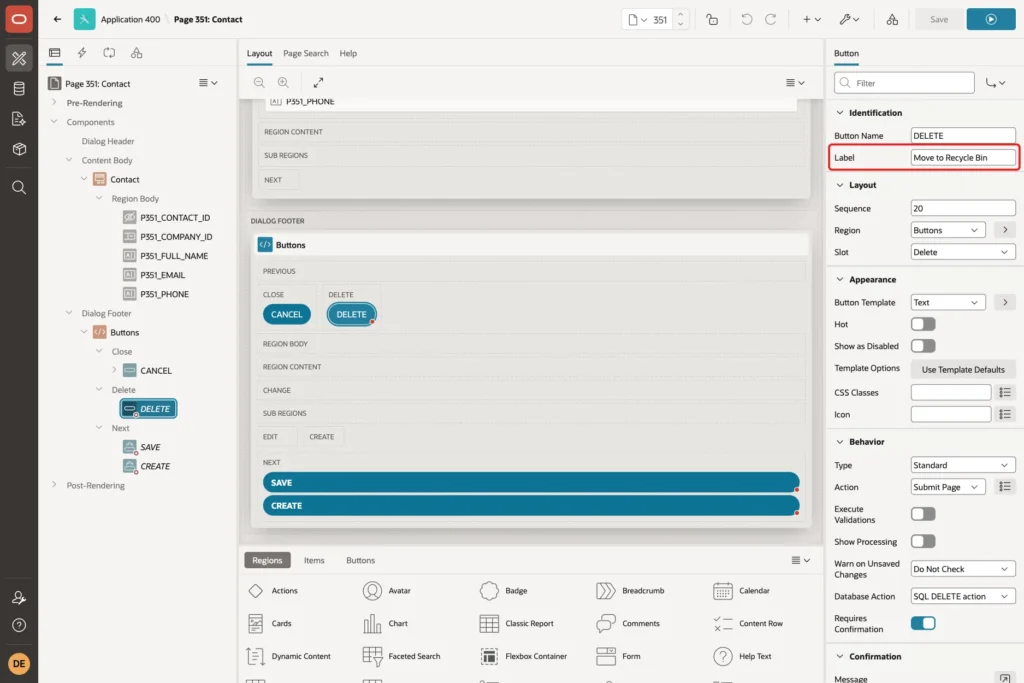Select the Help tab
Image resolution: width=1024 pixels, height=683 pixels.
[348, 54]
